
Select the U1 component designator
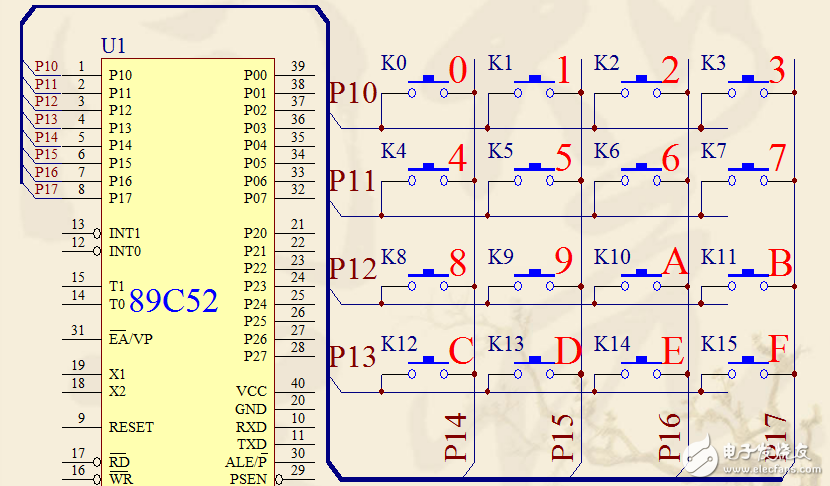click(x=114, y=46)
